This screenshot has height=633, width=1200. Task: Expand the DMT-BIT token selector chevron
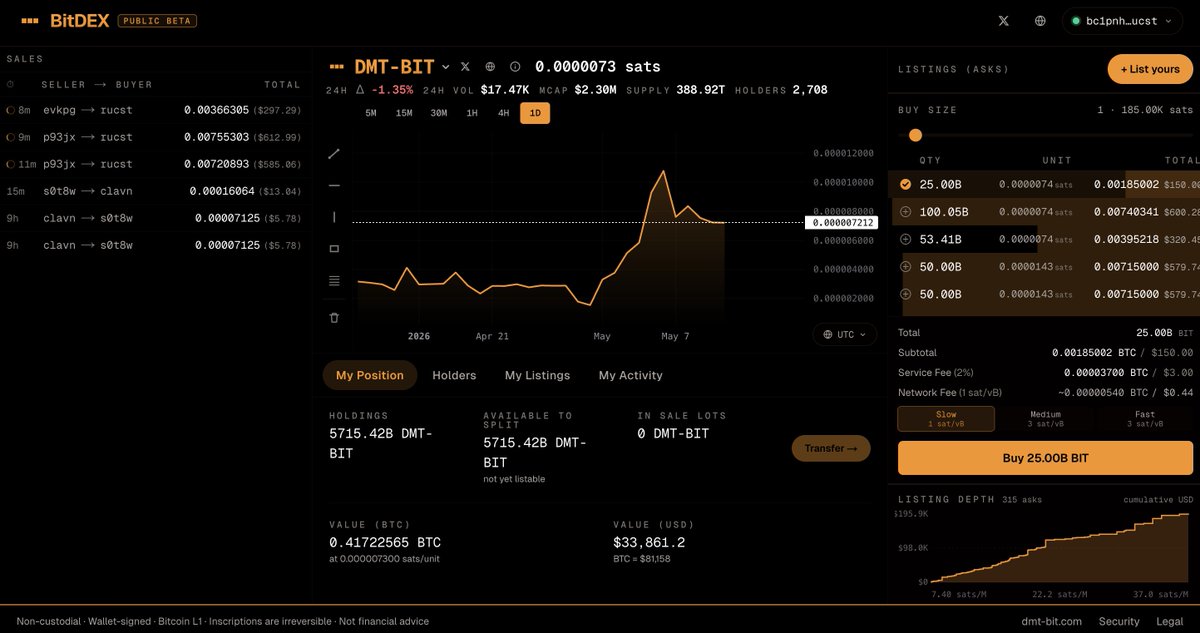point(446,67)
